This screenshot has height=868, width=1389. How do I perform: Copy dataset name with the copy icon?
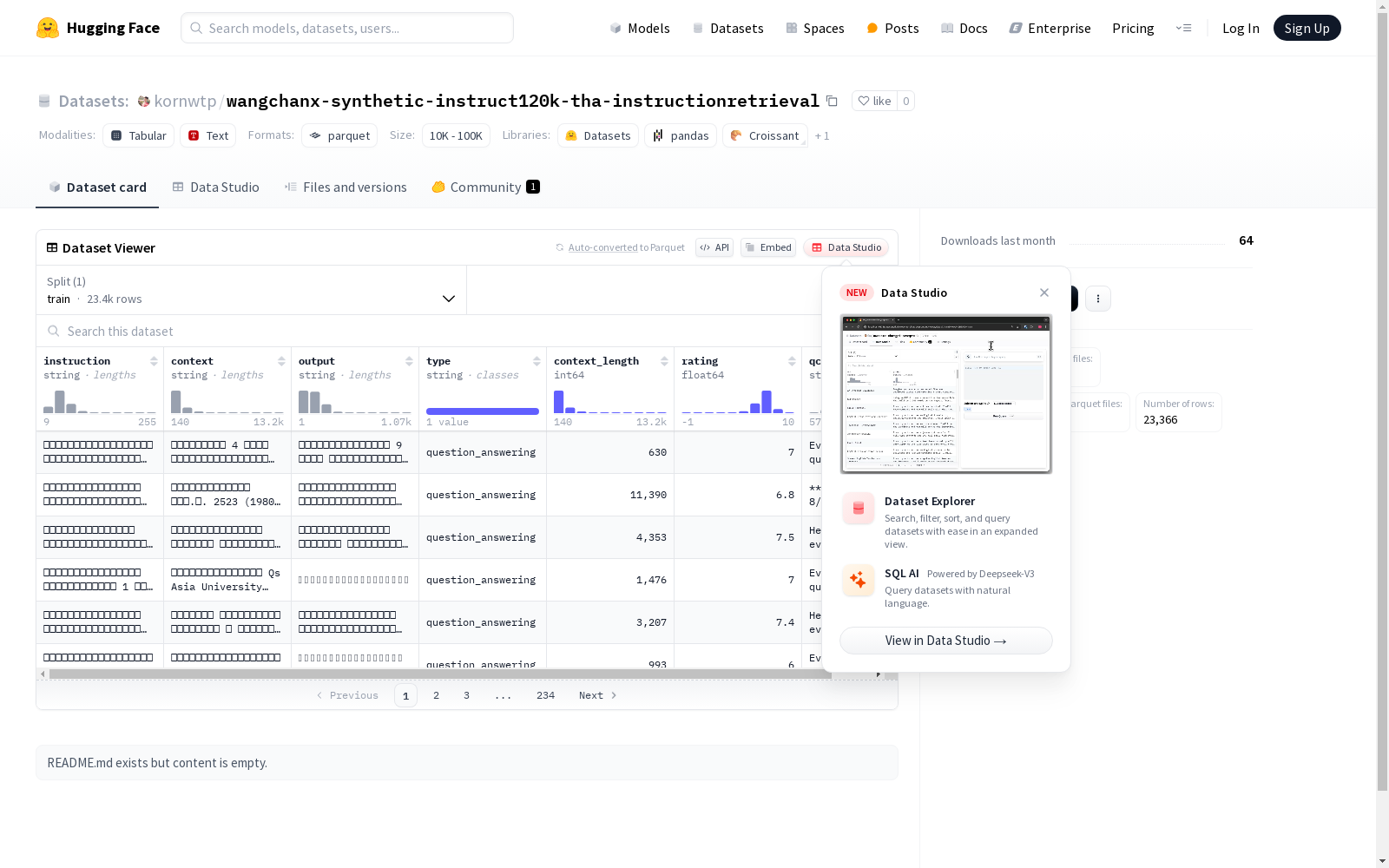pos(832,101)
